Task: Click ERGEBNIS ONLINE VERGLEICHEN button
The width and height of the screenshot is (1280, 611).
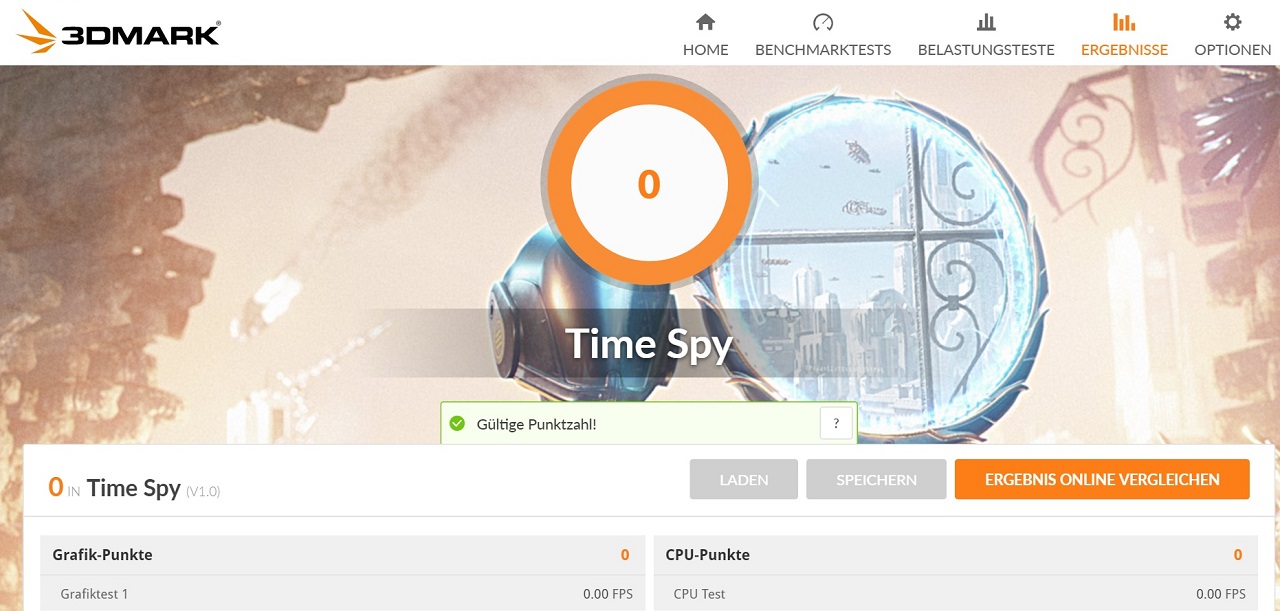Action: point(1102,479)
